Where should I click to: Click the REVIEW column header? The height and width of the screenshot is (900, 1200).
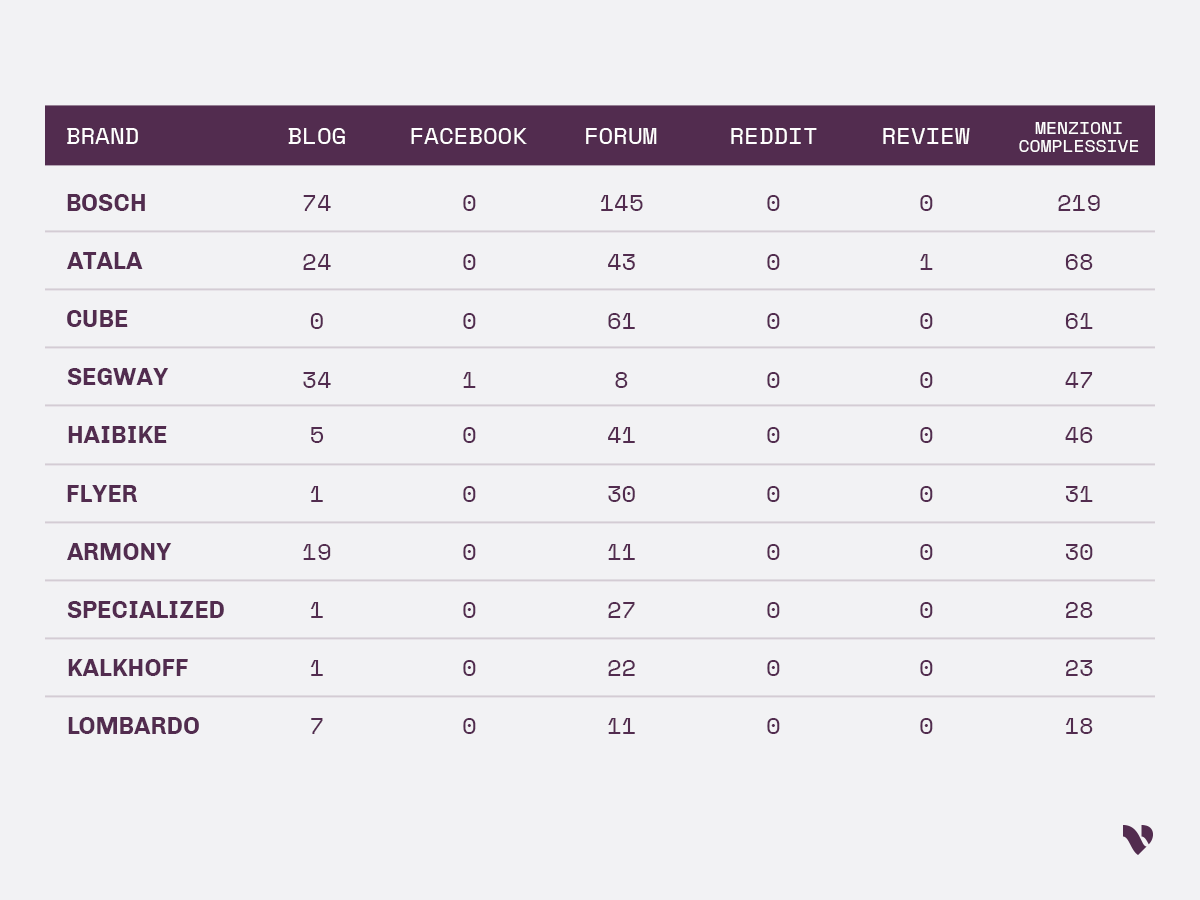coord(926,137)
